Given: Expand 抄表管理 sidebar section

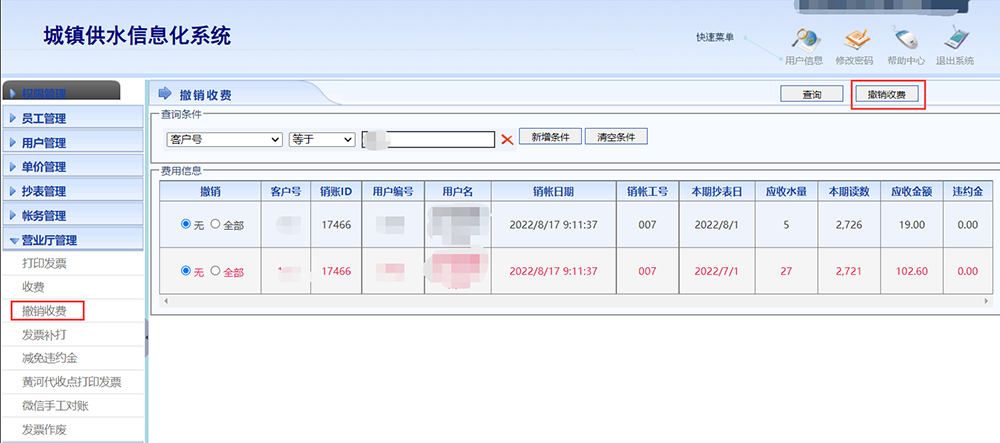Looking at the screenshot, I should tap(73, 191).
